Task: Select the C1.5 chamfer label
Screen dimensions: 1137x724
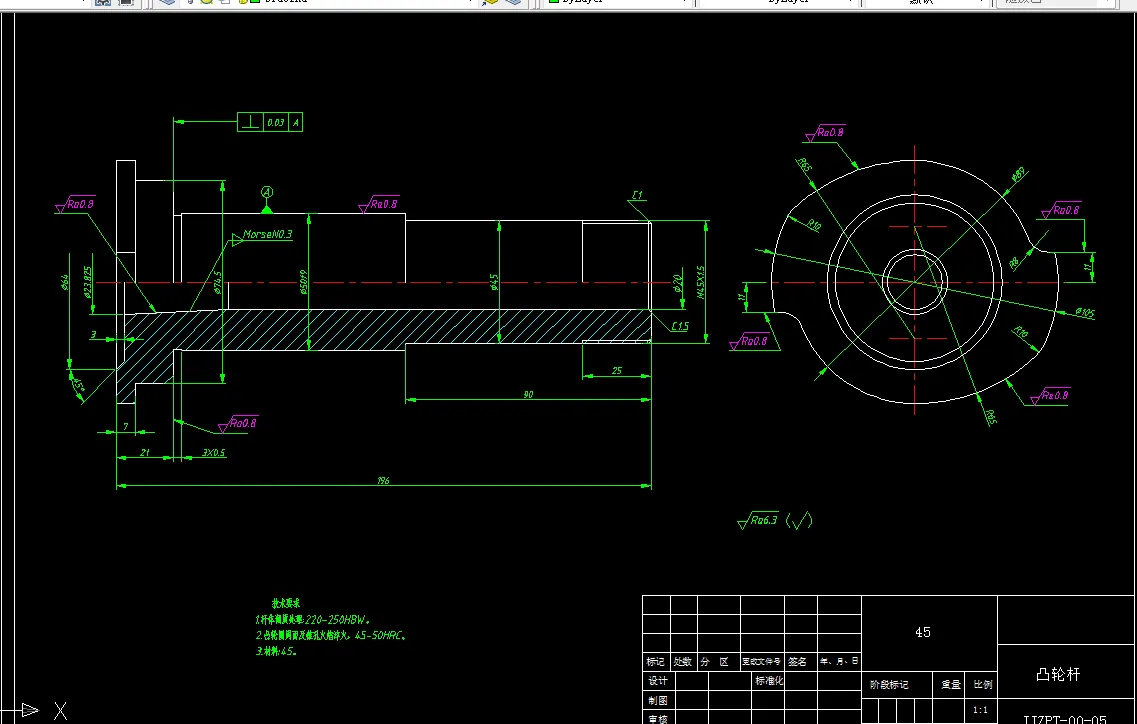Action: tap(680, 326)
